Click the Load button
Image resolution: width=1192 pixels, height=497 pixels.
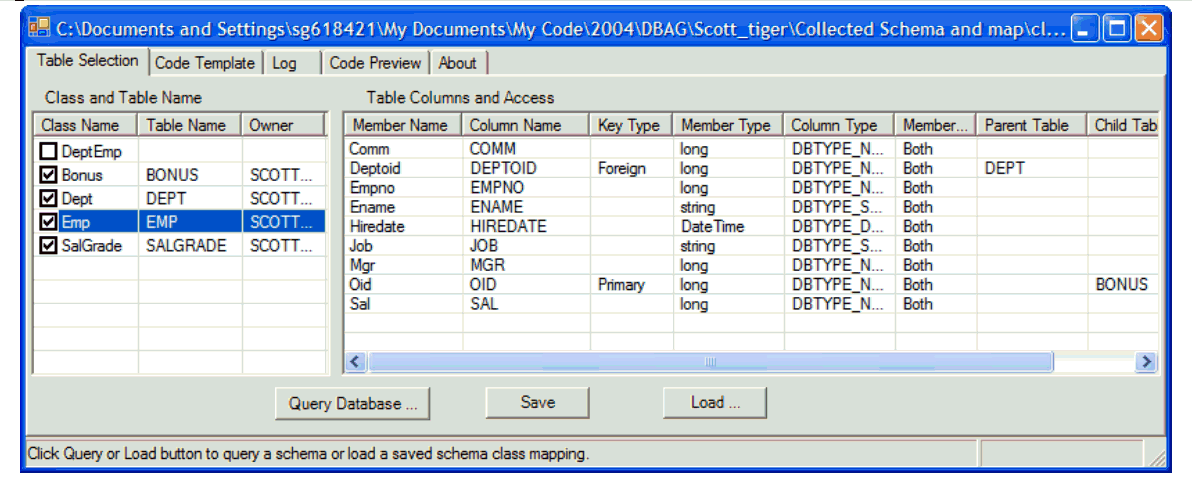point(715,402)
